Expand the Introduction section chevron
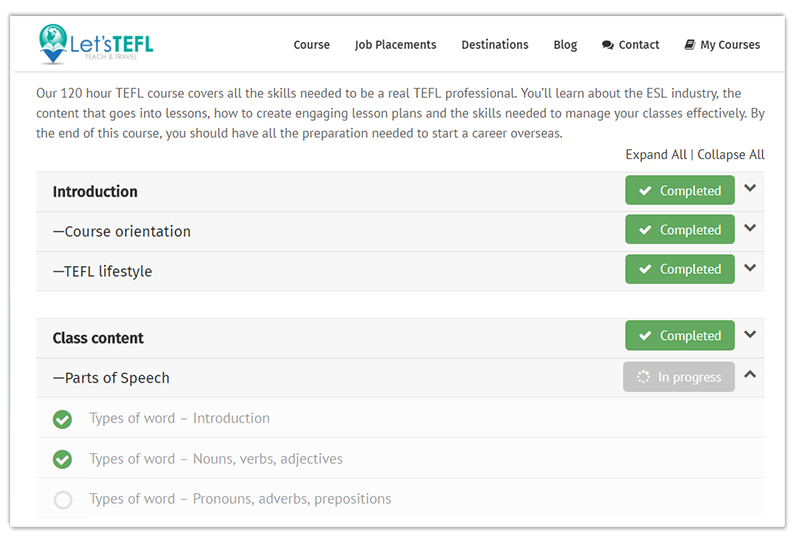The height and width of the screenshot is (542, 800). [749, 188]
